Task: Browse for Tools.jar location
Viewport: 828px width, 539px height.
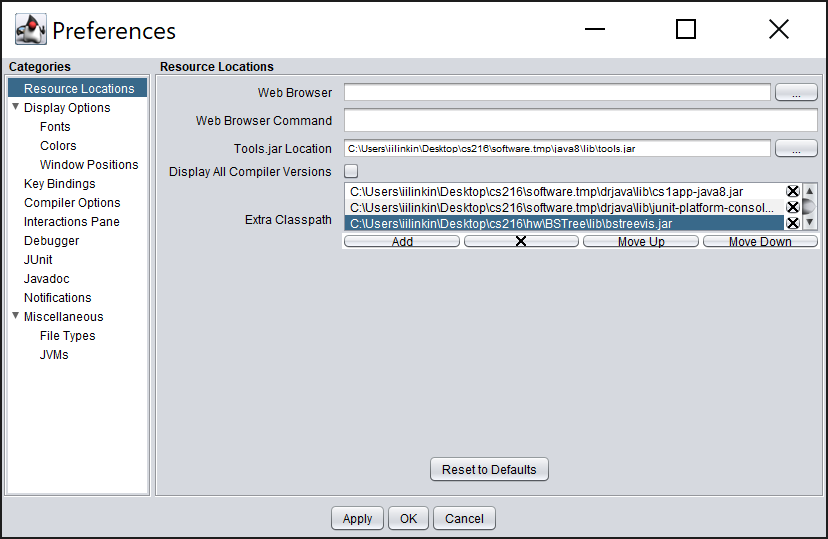Action: (x=796, y=149)
